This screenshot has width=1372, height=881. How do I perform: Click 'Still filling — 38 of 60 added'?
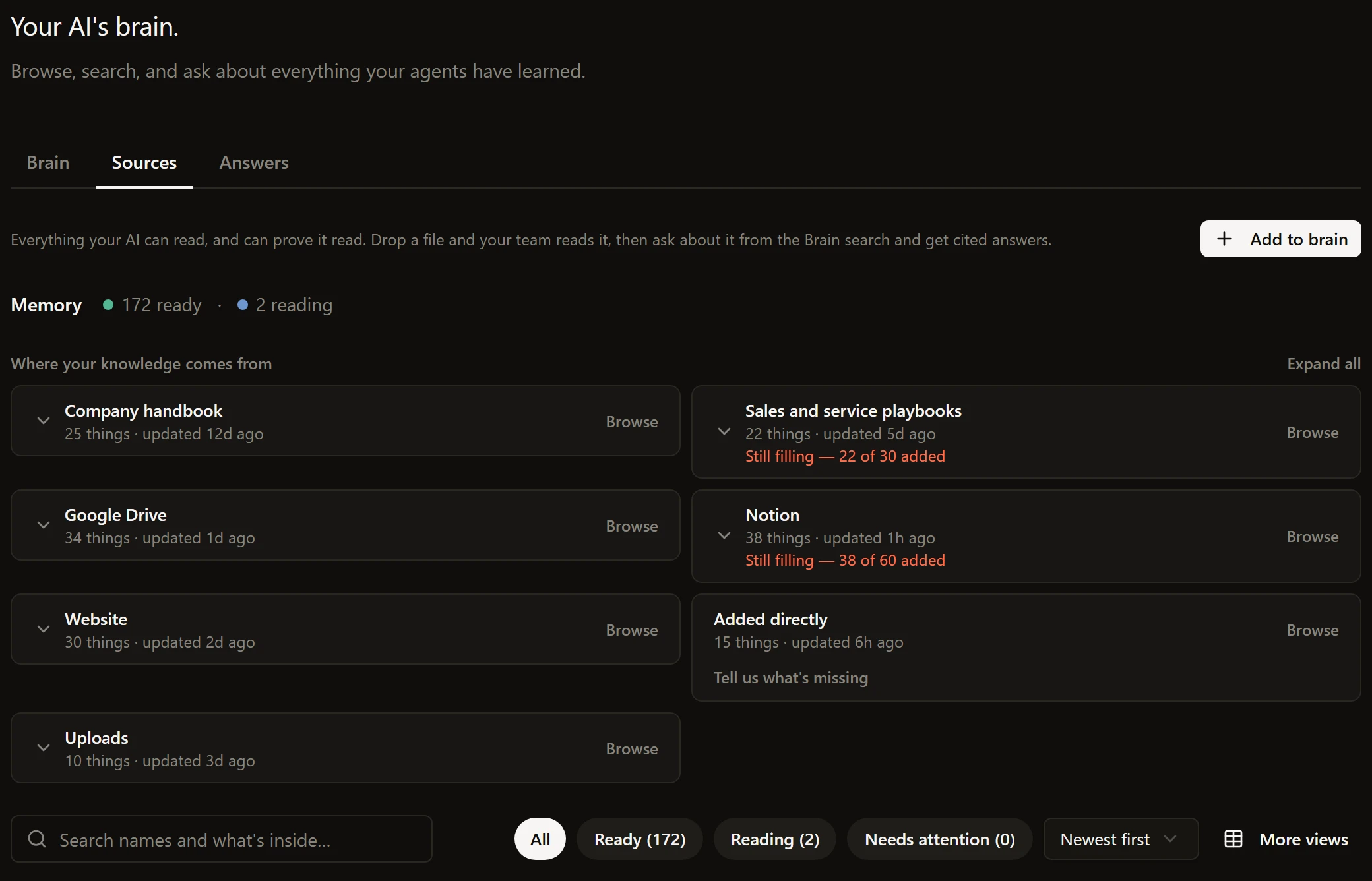pos(845,560)
